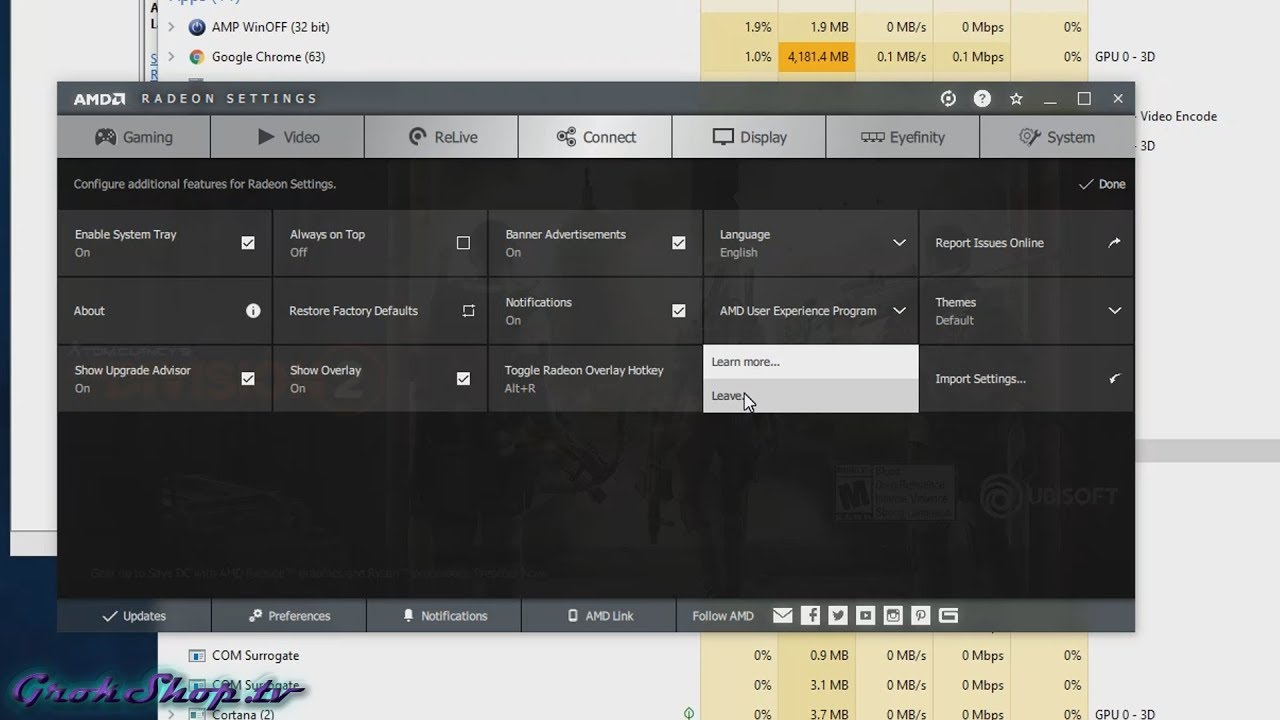Uncheck the Show Upgrade Advisor checkbox
The height and width of the screenshot is (720, 1280).
point(248,379)
